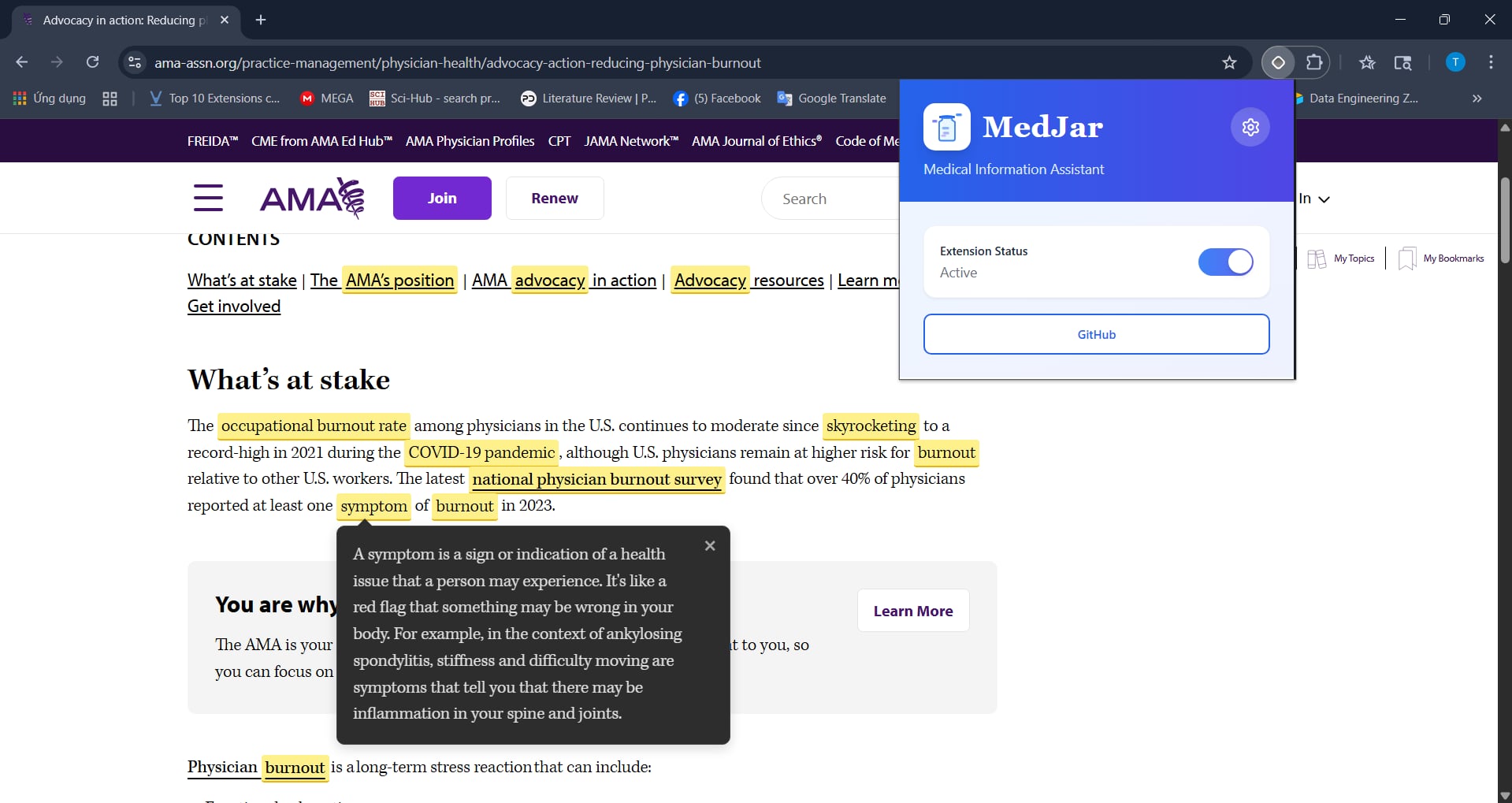View site information icon in address bar

pos(135,62)
